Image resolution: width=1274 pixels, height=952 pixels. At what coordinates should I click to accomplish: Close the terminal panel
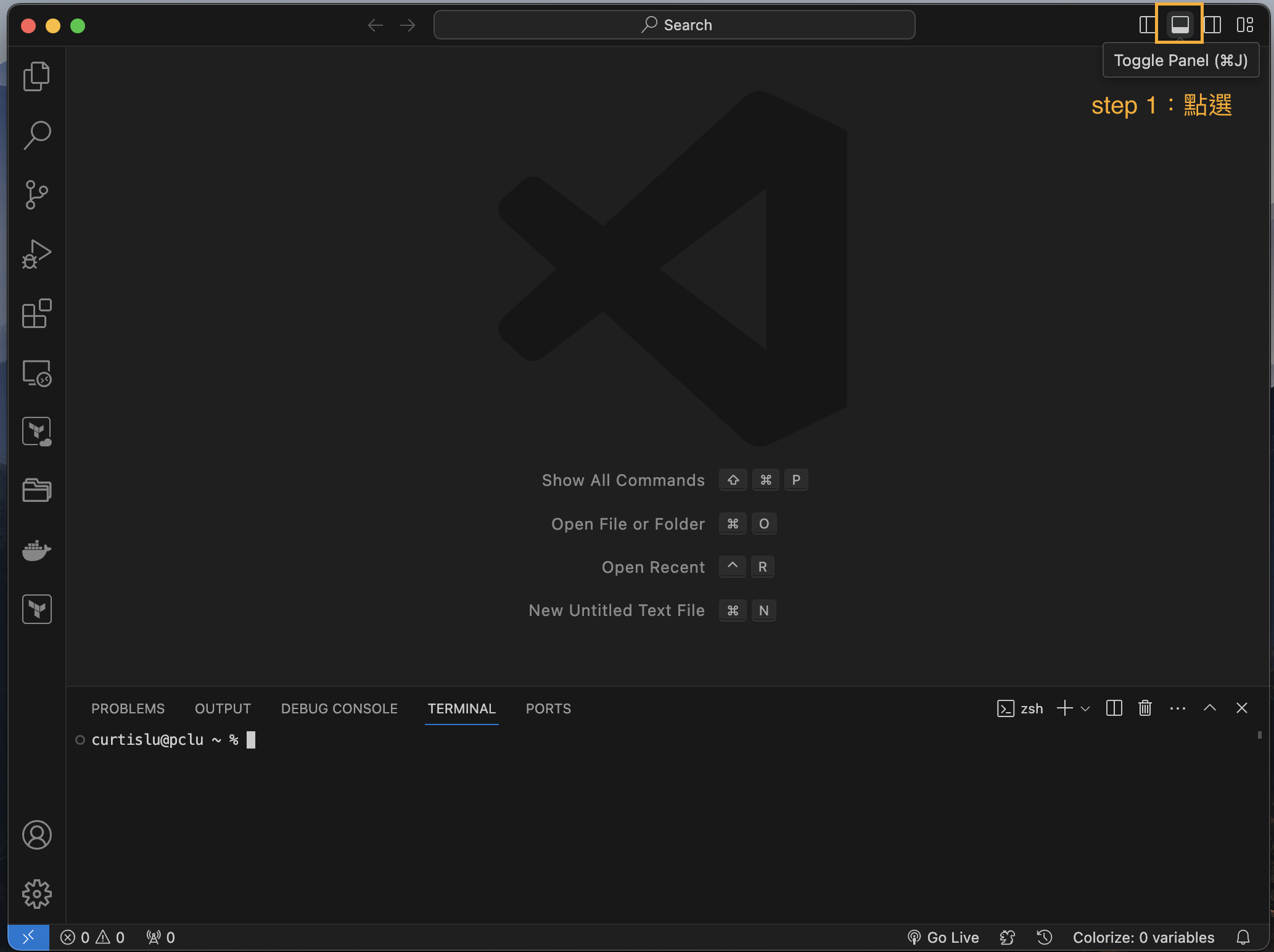[x=1242, y=708]
